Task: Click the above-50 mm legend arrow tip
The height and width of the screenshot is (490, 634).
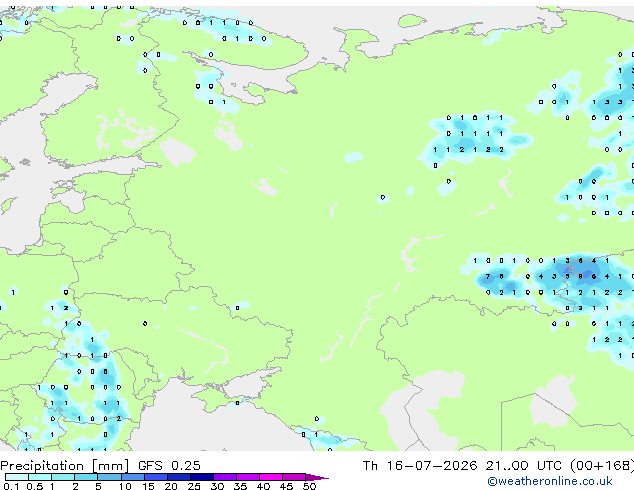Action: click(x=317, y=478)
